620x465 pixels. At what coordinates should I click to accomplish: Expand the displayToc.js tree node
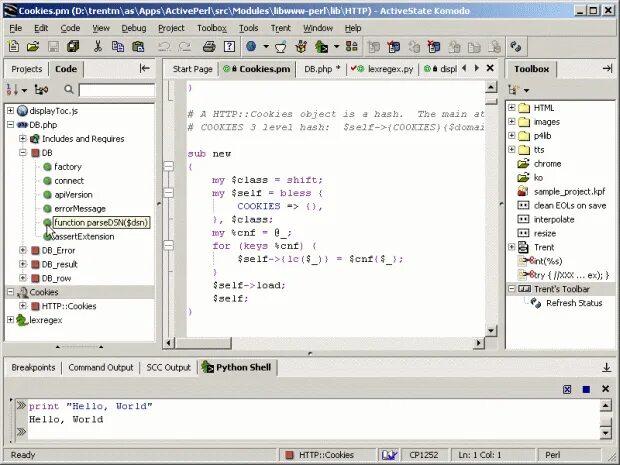pos(11,111)
